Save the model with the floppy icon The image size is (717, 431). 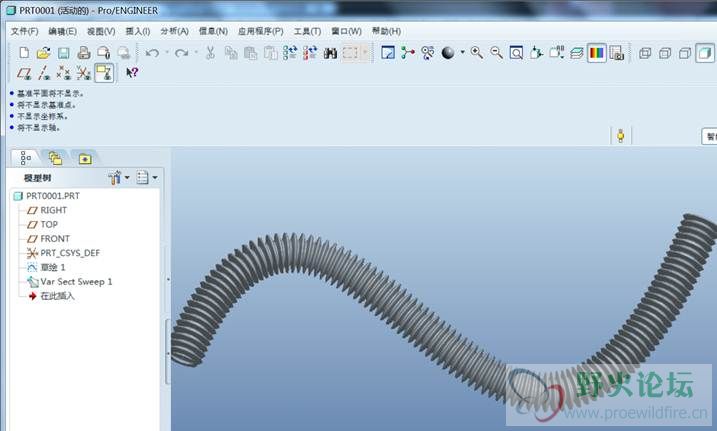point(64,53)
